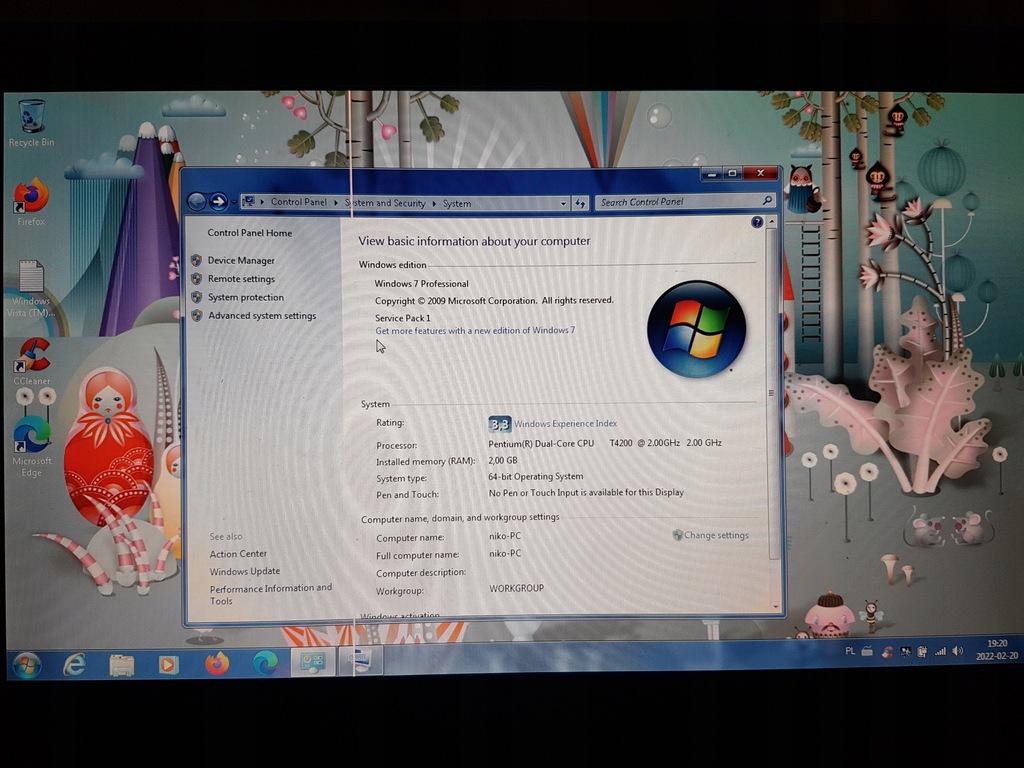Click the scrollbar up arrow
This screenshot has width=1024, height=768.
771,222
